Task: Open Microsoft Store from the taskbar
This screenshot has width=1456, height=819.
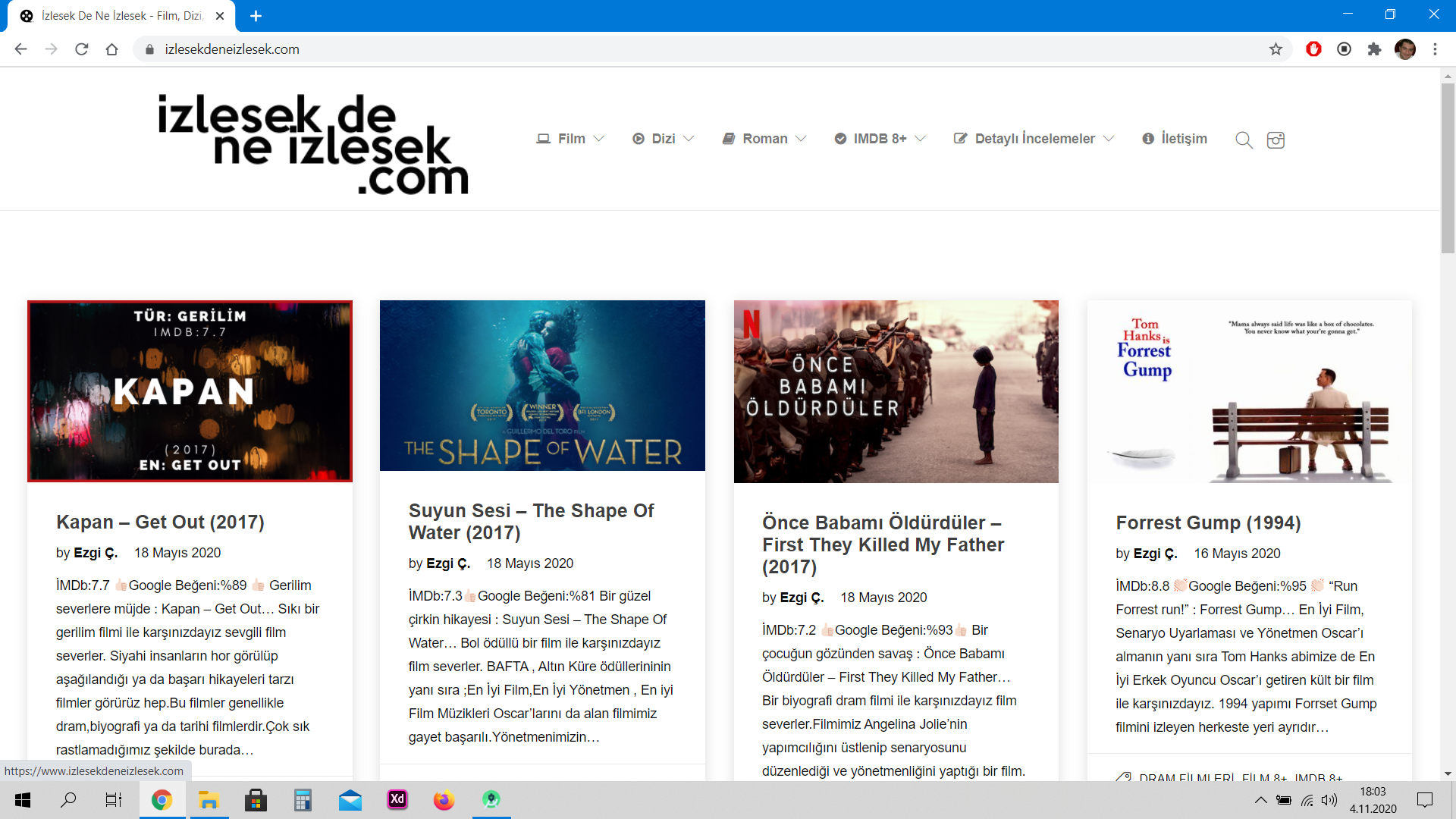Action: coord(256,800)
